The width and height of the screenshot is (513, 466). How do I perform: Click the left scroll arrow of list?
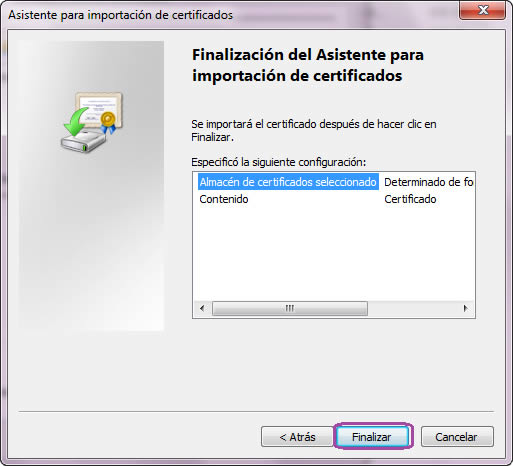point(202,308)
